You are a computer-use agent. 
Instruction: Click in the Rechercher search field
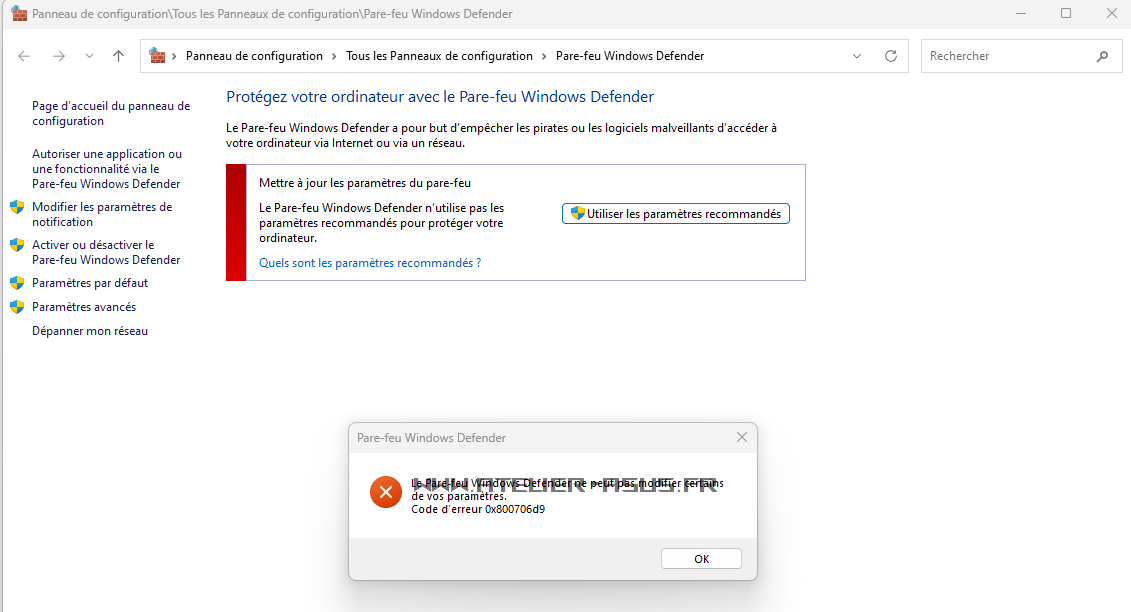1005,57
